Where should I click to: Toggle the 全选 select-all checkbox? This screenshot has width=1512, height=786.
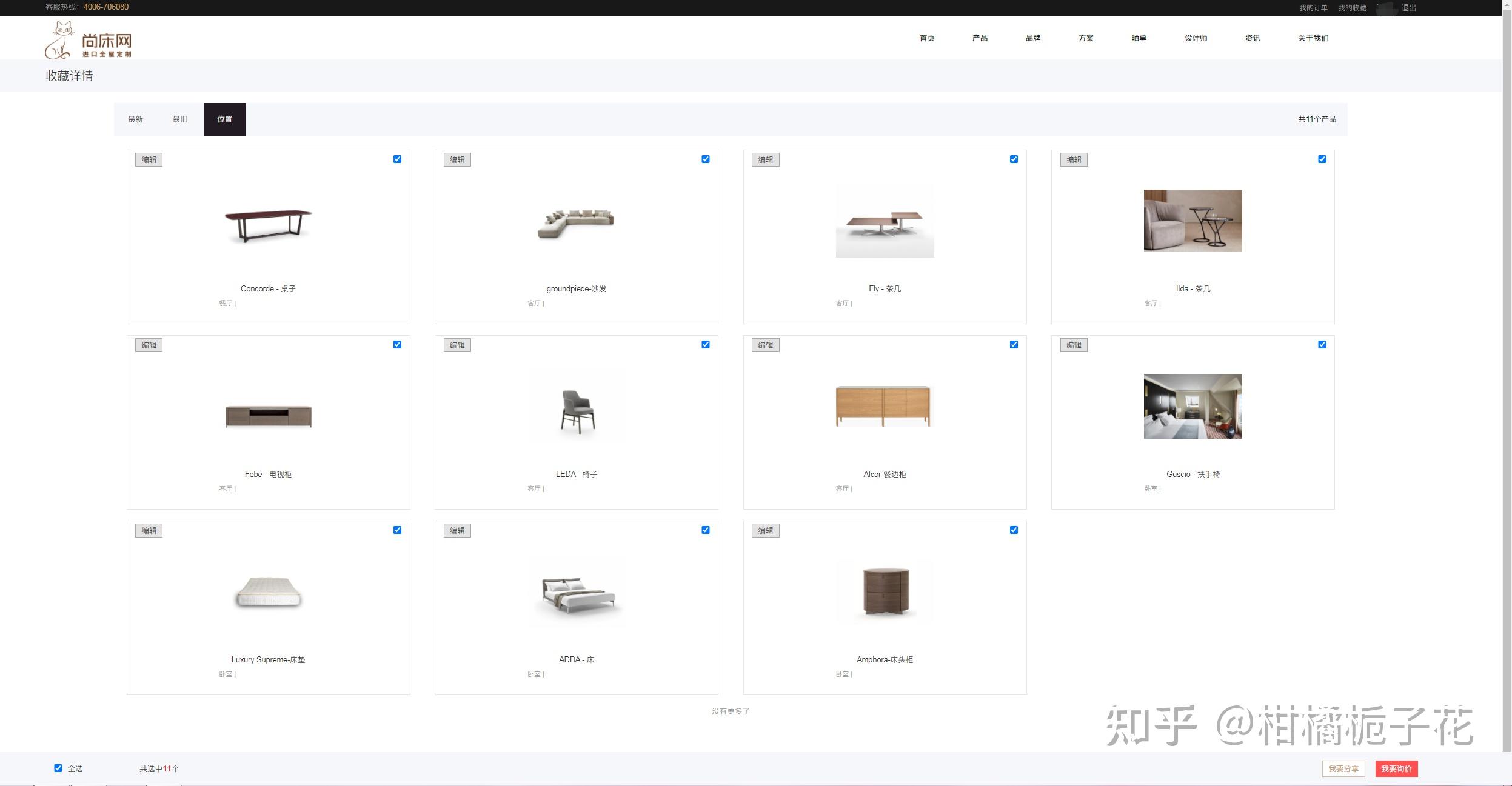click(x=58, y=768)
